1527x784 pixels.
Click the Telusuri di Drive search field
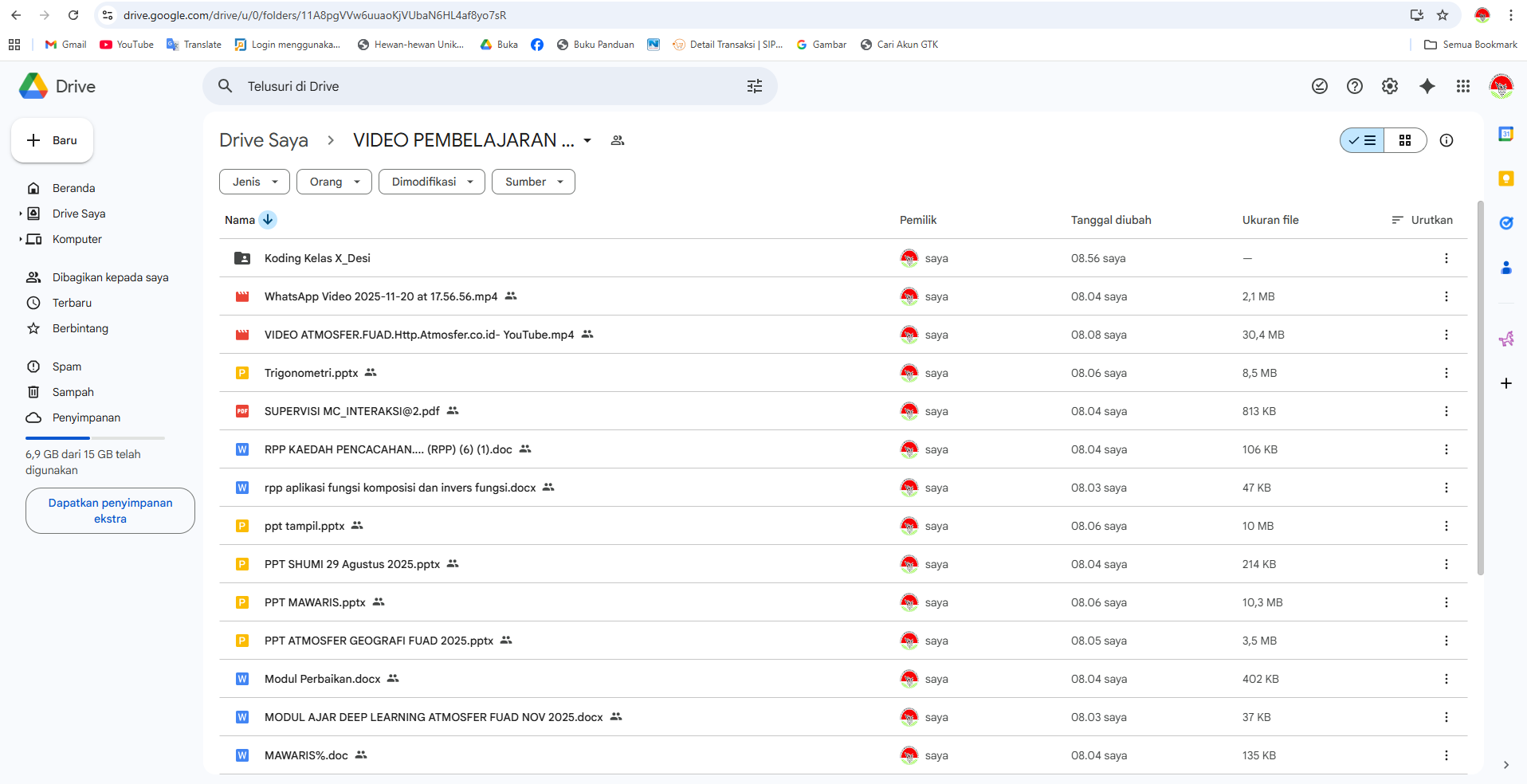(478, 86)
